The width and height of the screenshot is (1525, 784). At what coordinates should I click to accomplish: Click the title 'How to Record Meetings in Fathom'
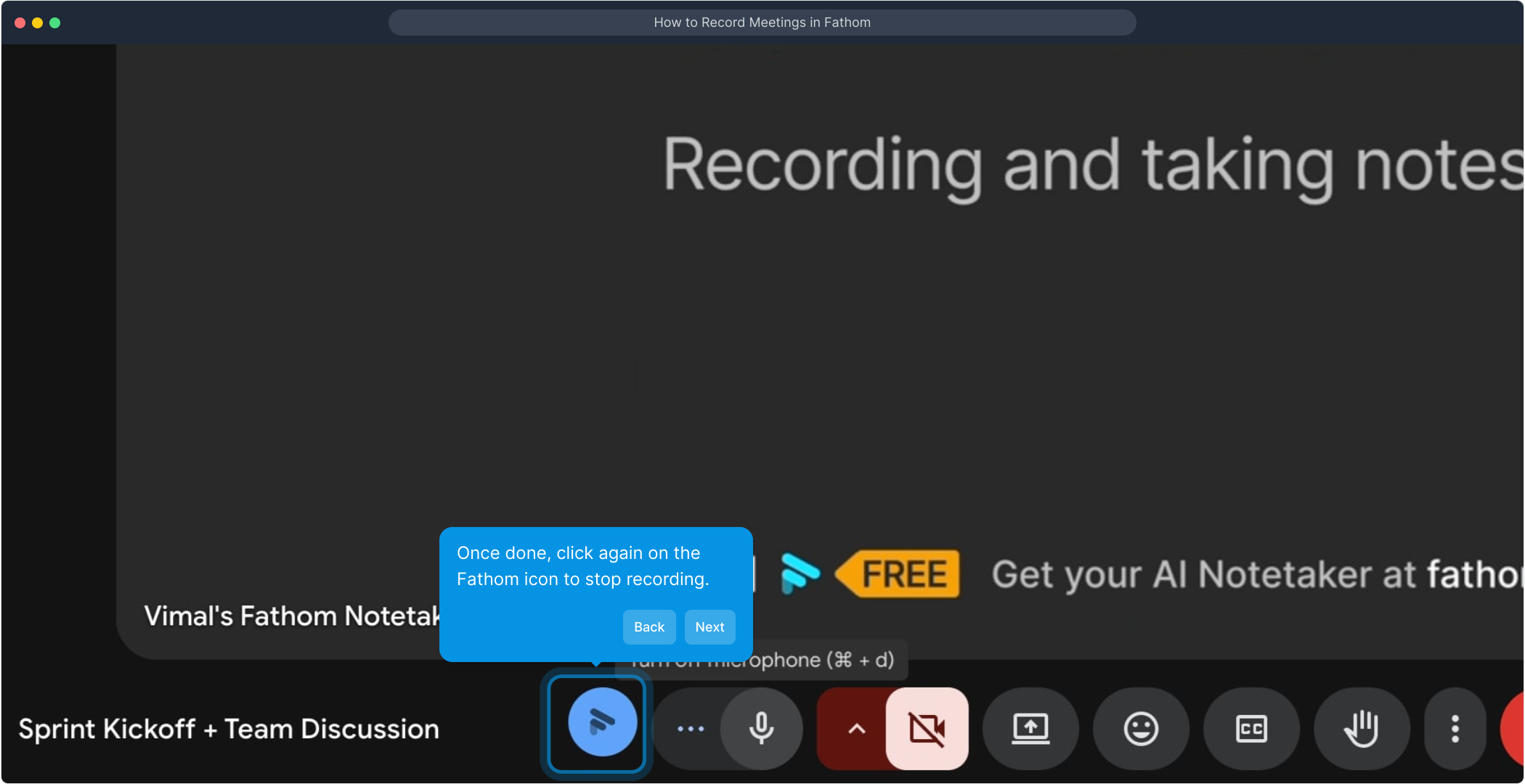click(762, 23)
